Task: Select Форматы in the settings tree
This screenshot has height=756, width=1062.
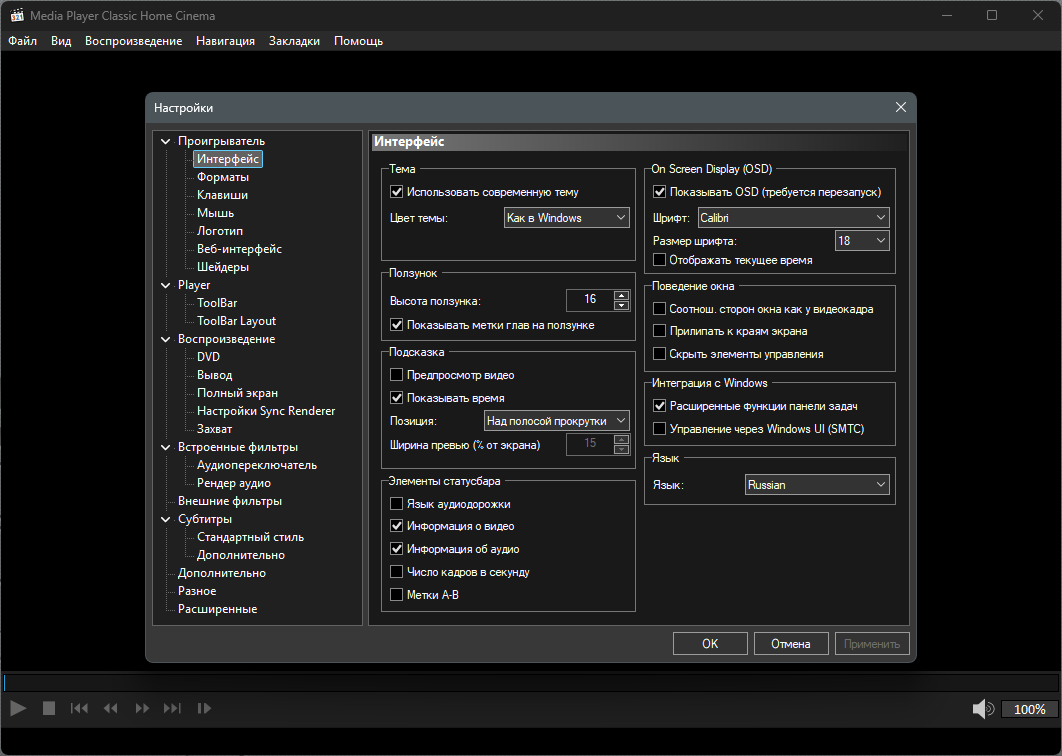Action: [x=223, y=177]
